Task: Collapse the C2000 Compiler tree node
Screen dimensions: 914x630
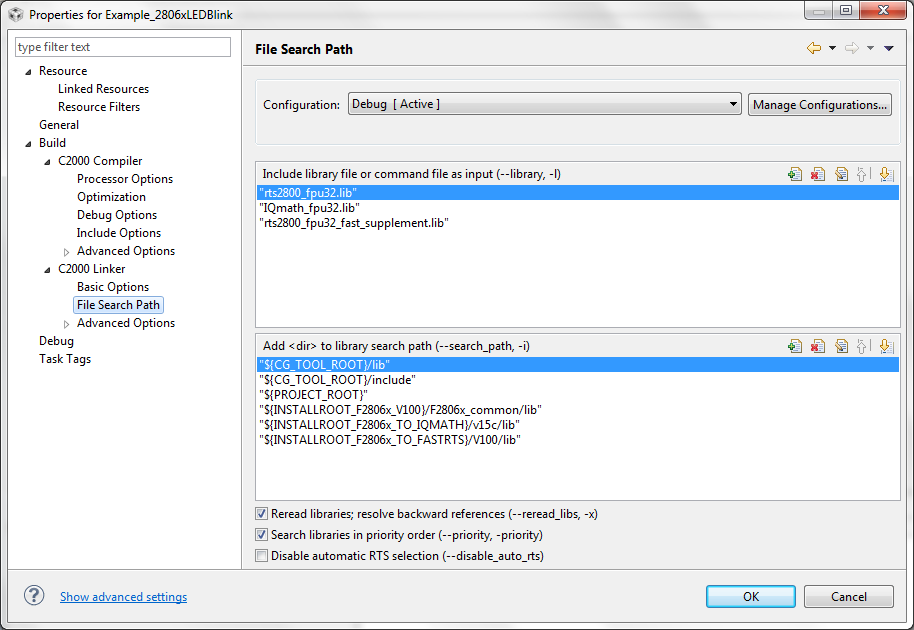Action: pyautogui.click(x=48, y=161)
